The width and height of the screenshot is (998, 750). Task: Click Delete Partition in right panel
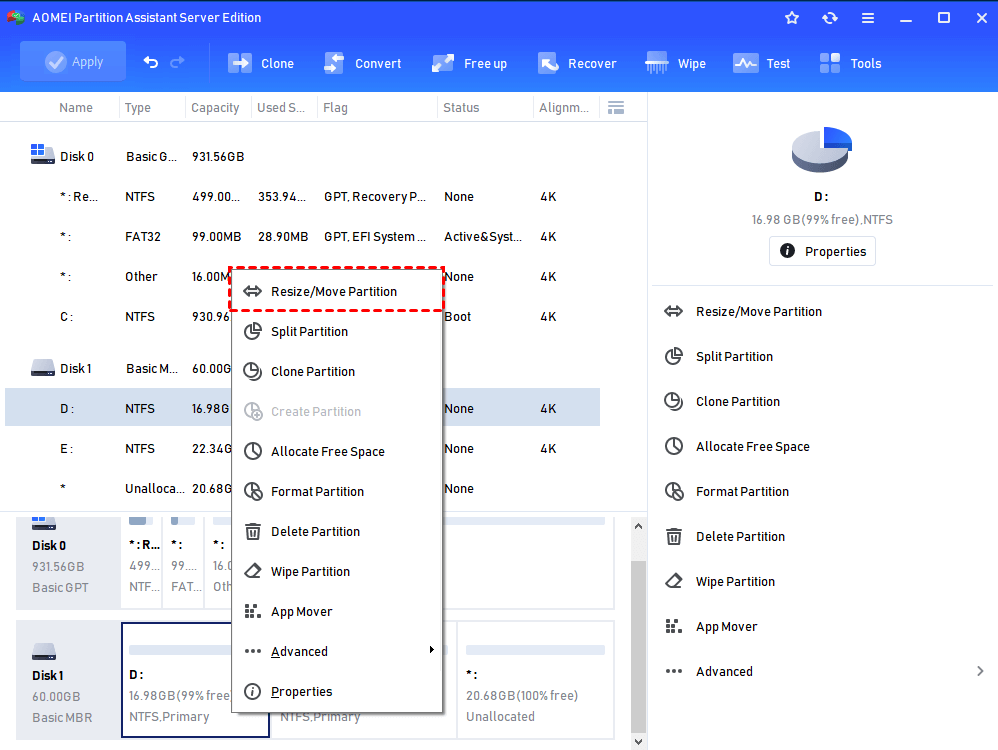pos(724,537)
